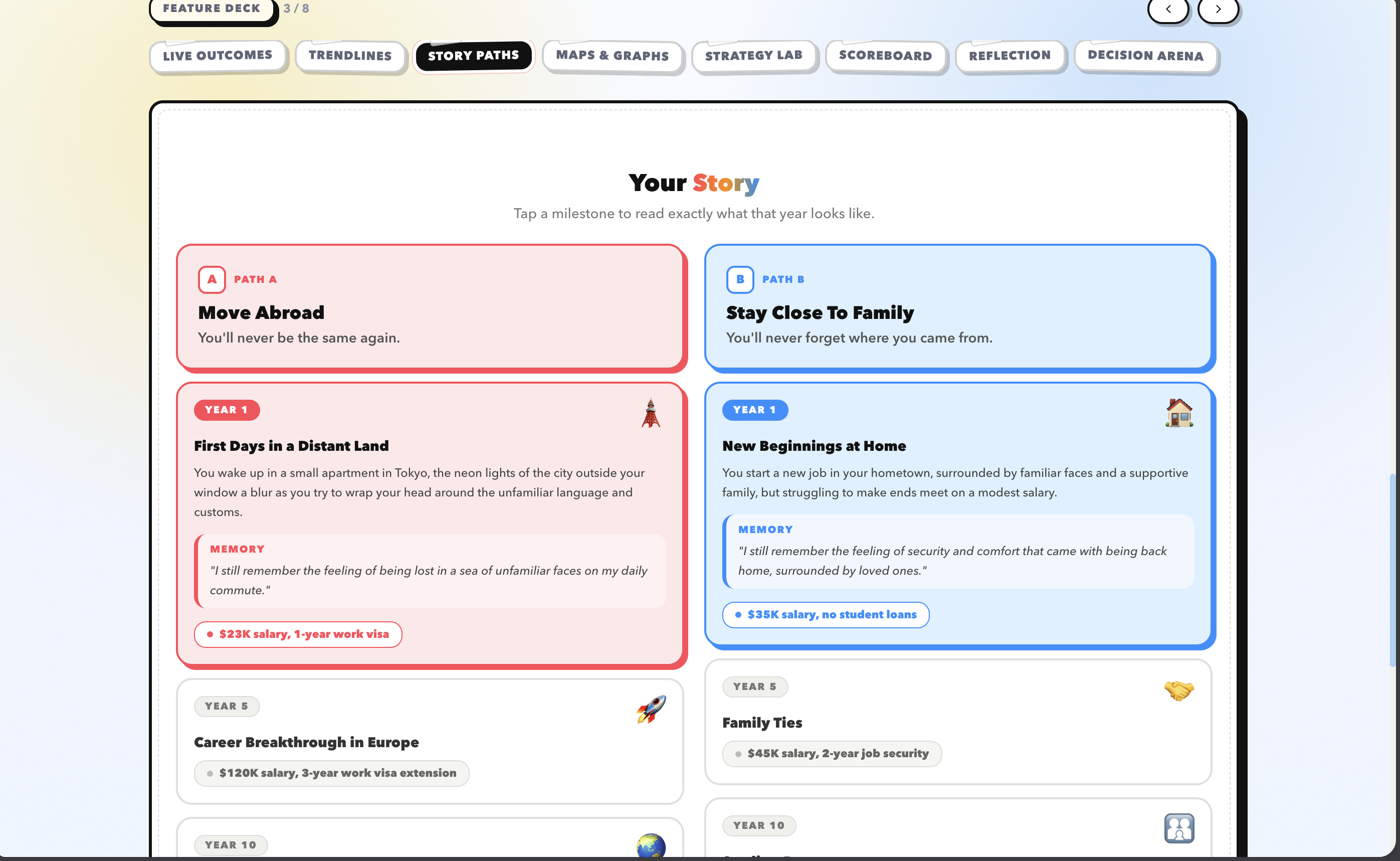Click the Path A letter badge
This screenshot has width=1400, height=861.
(212, 280)
